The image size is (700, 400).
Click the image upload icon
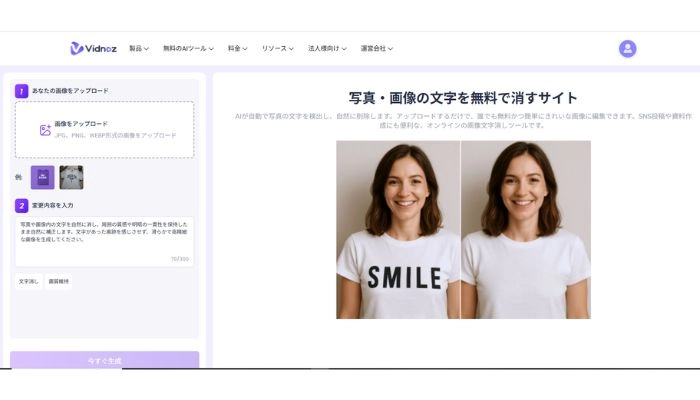tap(45, 130)
